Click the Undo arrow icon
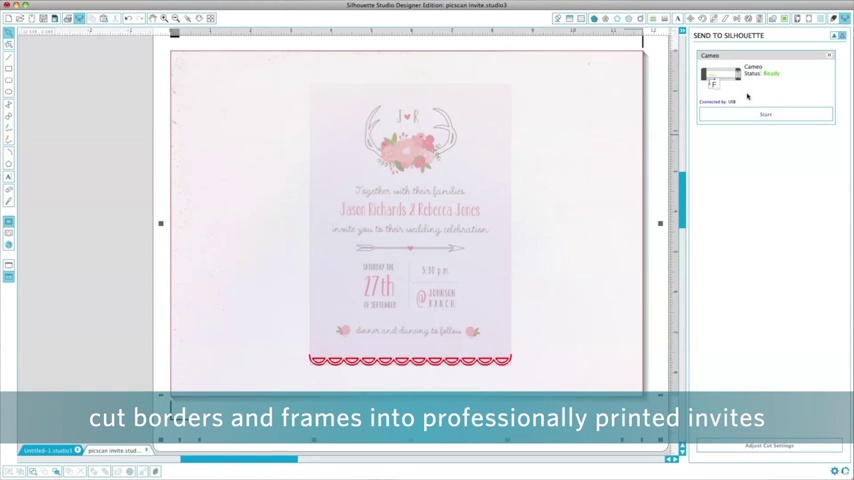The height and width of the screenshot is (480, 854). coord(127,19)
